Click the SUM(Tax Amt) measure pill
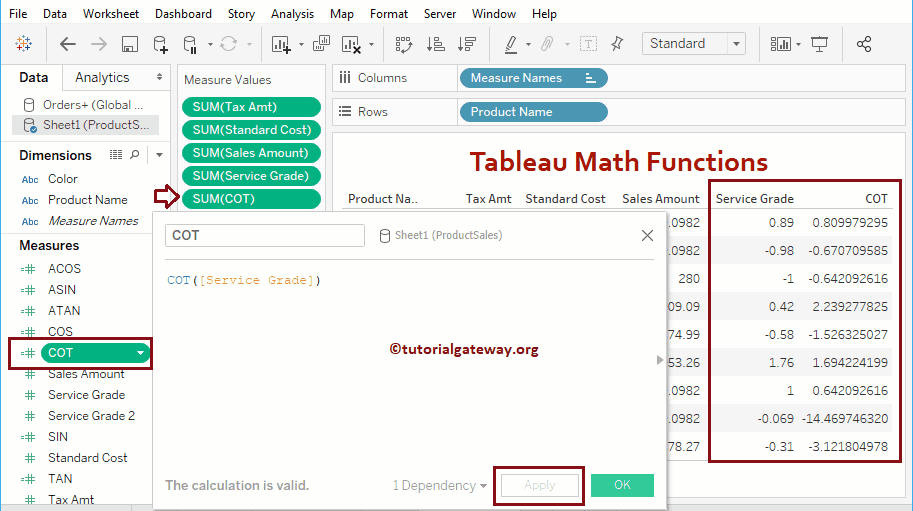 pyautogui.click(x=251, y=107)
